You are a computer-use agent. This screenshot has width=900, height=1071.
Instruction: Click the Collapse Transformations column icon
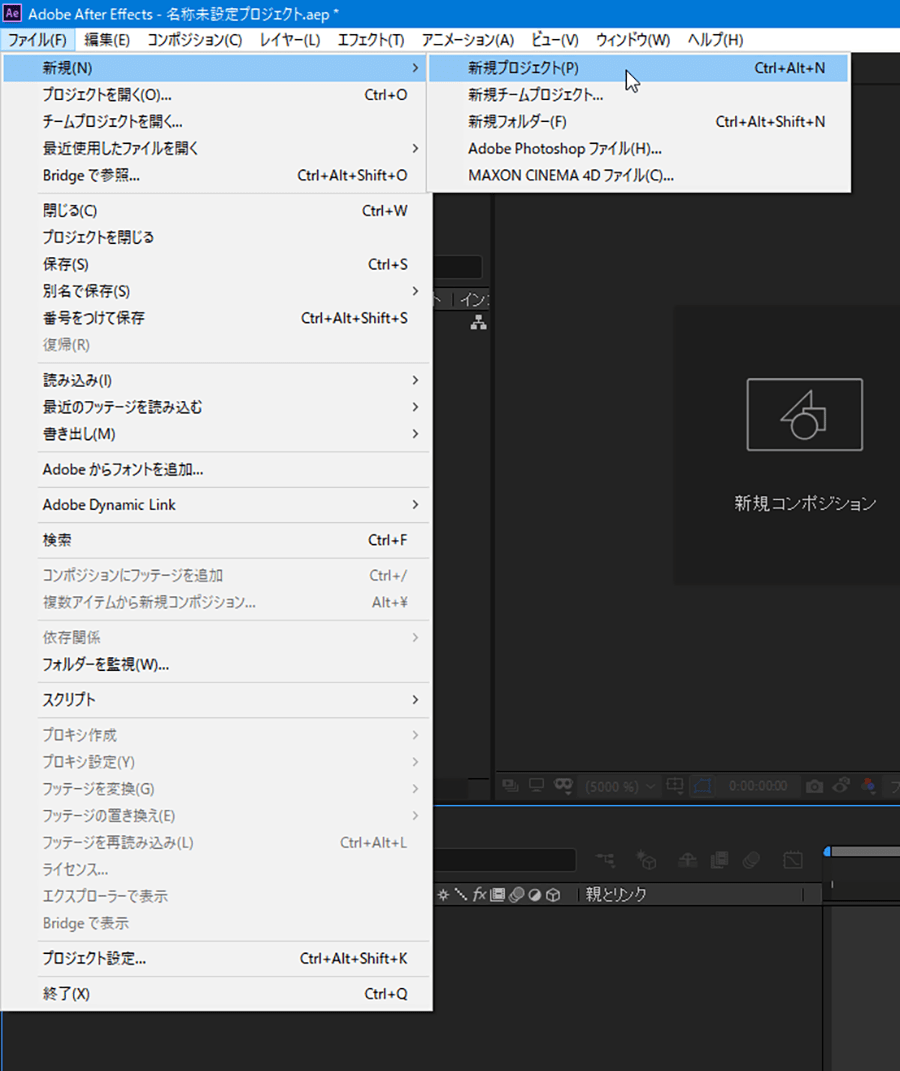[443, 894]
